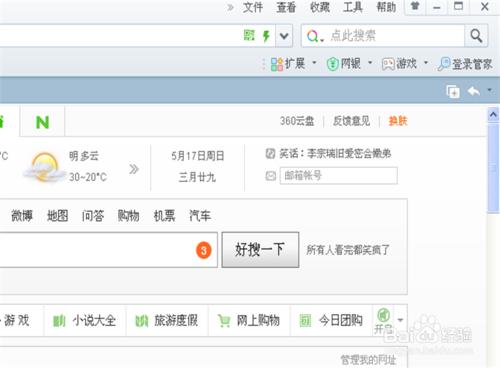This screenshot has width=500, height=368.
Task: Expand the 扩展 dropdown arrow
Action: coord(314,63)
